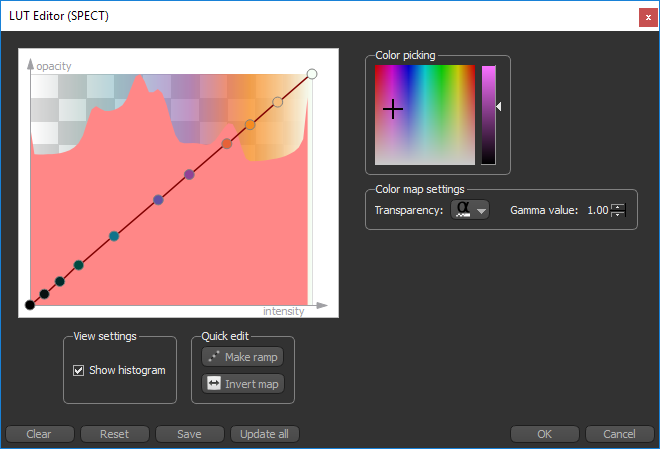Select the black control point at curve origin
The width and height of the screenshot is (660, 449).
point(29,306)
